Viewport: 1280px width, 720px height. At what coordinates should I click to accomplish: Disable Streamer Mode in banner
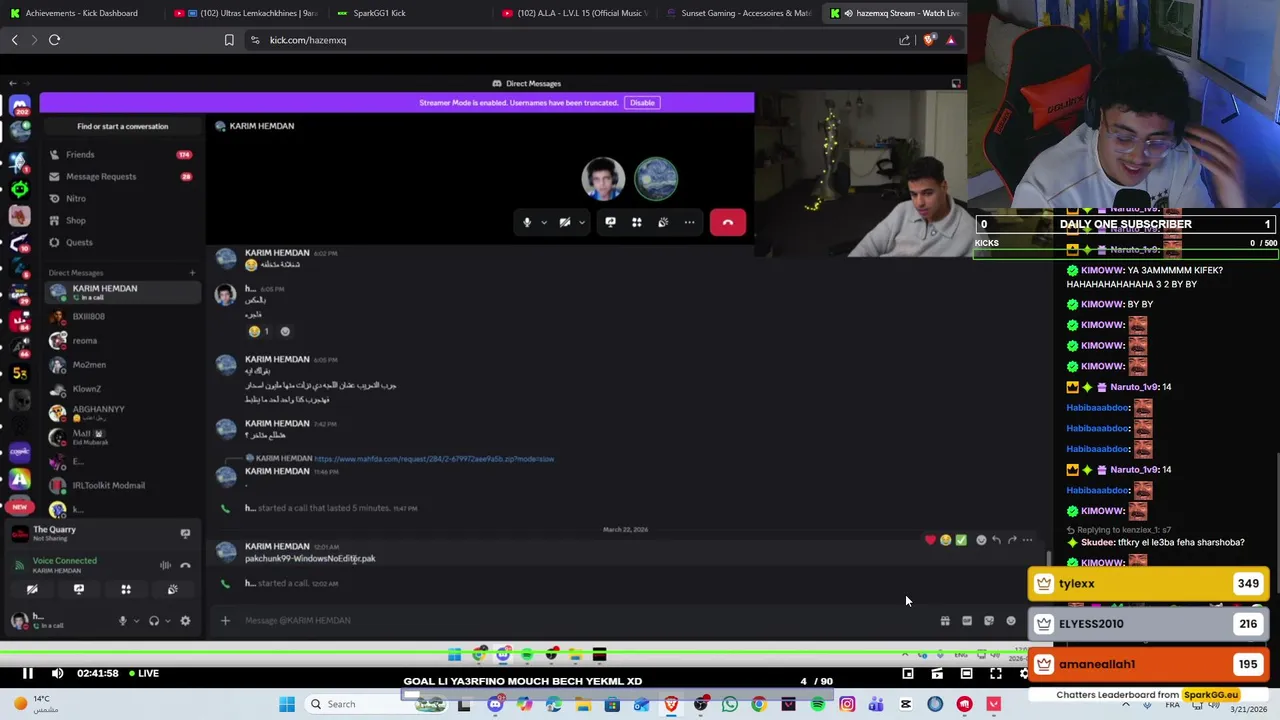pyautogui.click(x=642, y=102)
